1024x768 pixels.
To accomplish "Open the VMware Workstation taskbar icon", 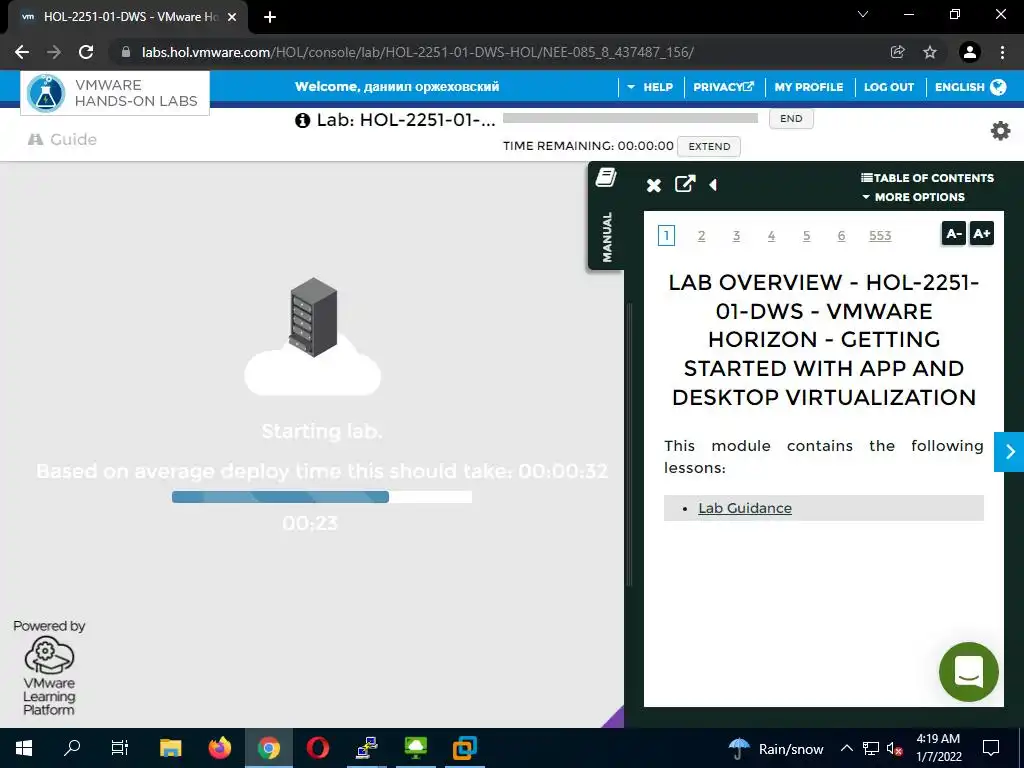I will click(464, 748).
